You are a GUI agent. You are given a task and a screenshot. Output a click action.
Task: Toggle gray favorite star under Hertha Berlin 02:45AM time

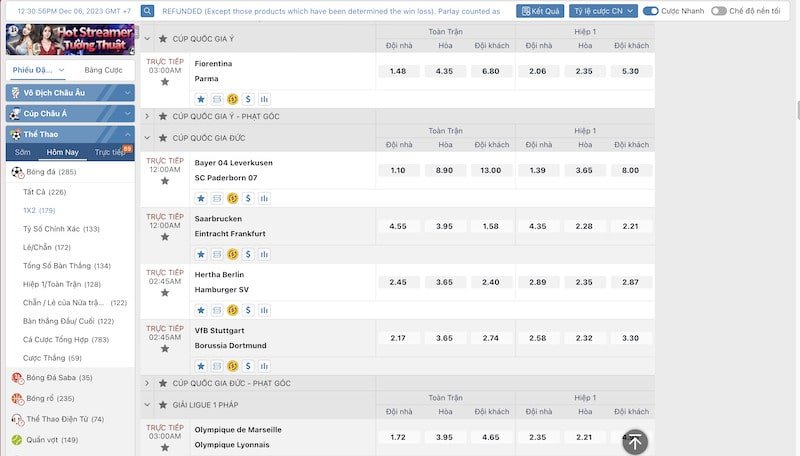pos(165,293)
